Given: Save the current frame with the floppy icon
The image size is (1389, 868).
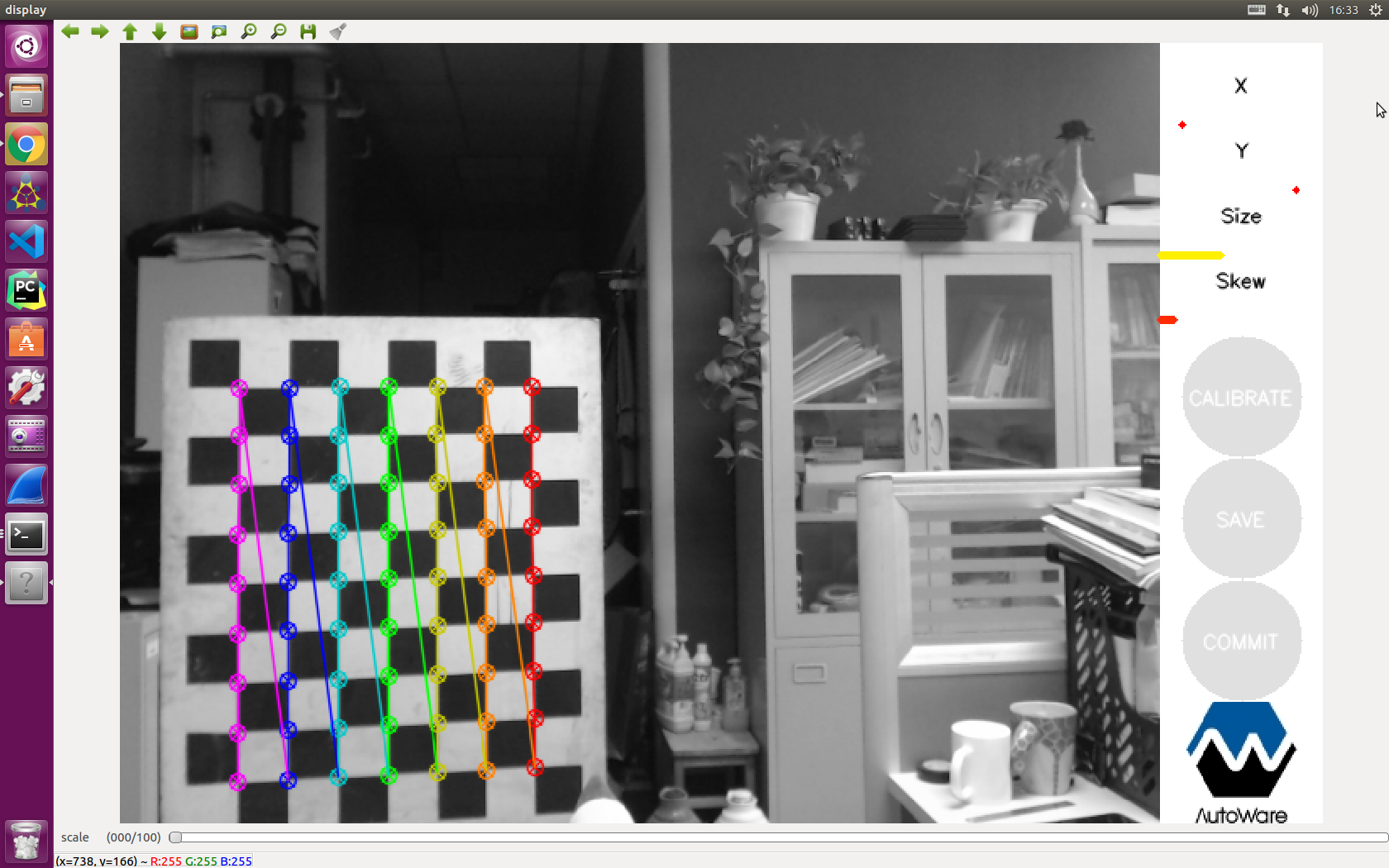Looking at the screenshot, I should click(308, 31).
